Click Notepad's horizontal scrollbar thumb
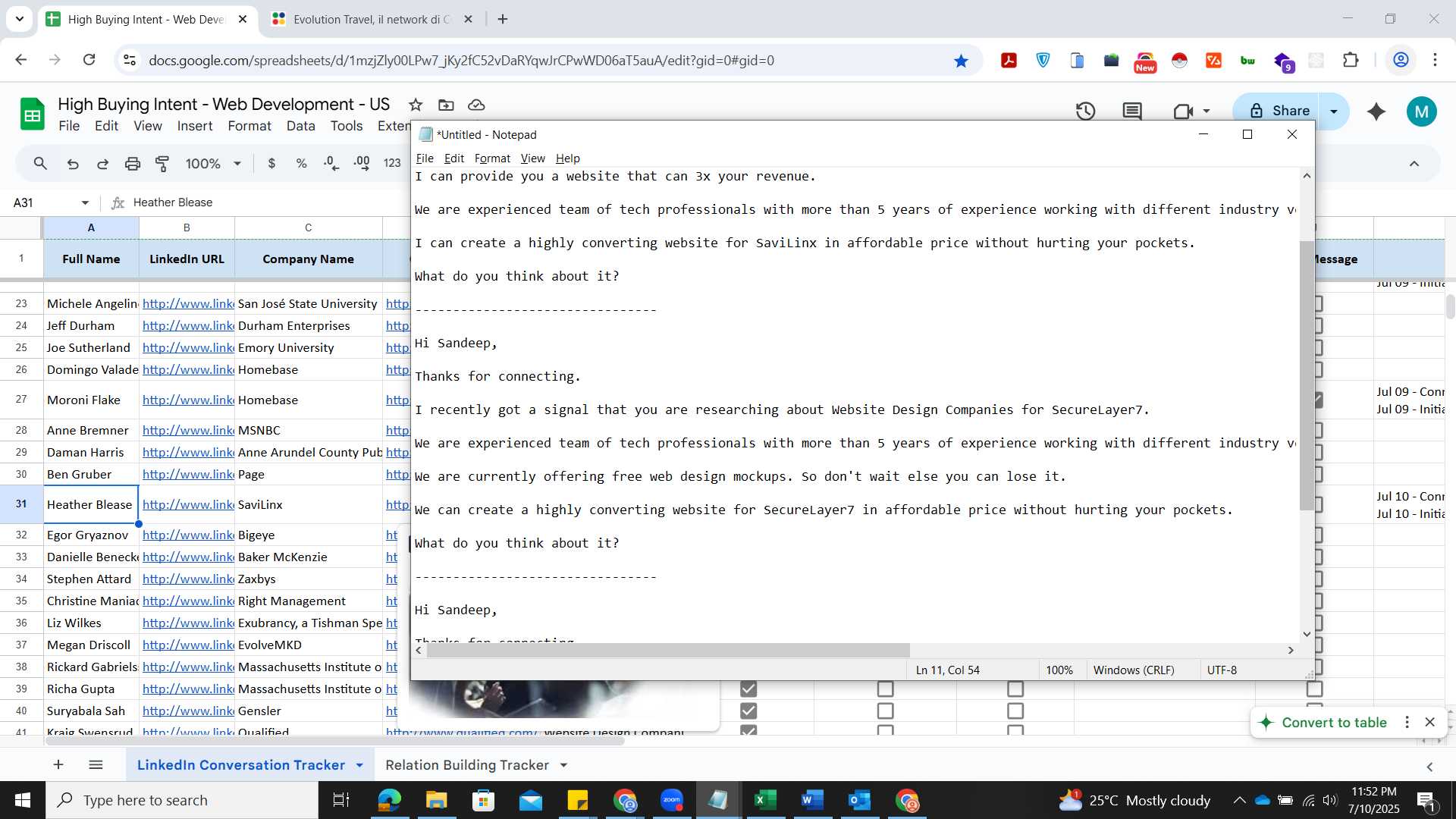This screenshot has width=1456, height=819. [x=667, y=650]
